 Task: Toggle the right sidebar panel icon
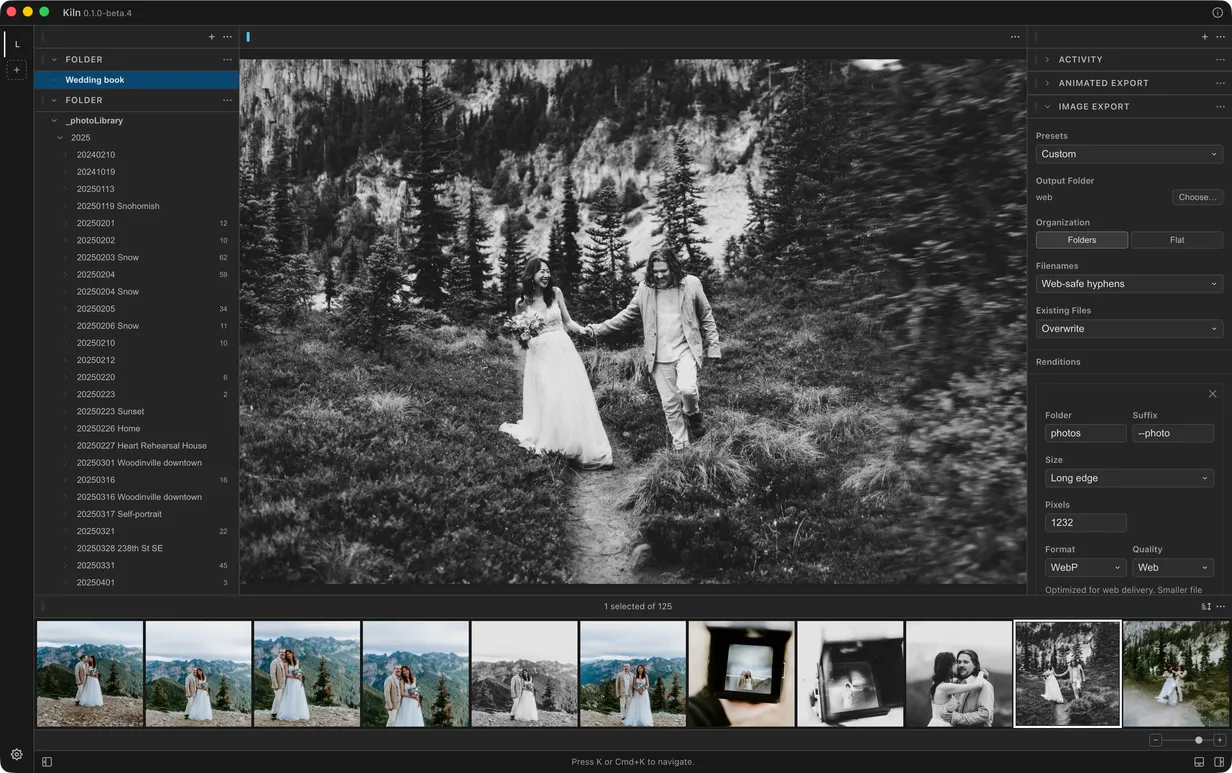1219,762
